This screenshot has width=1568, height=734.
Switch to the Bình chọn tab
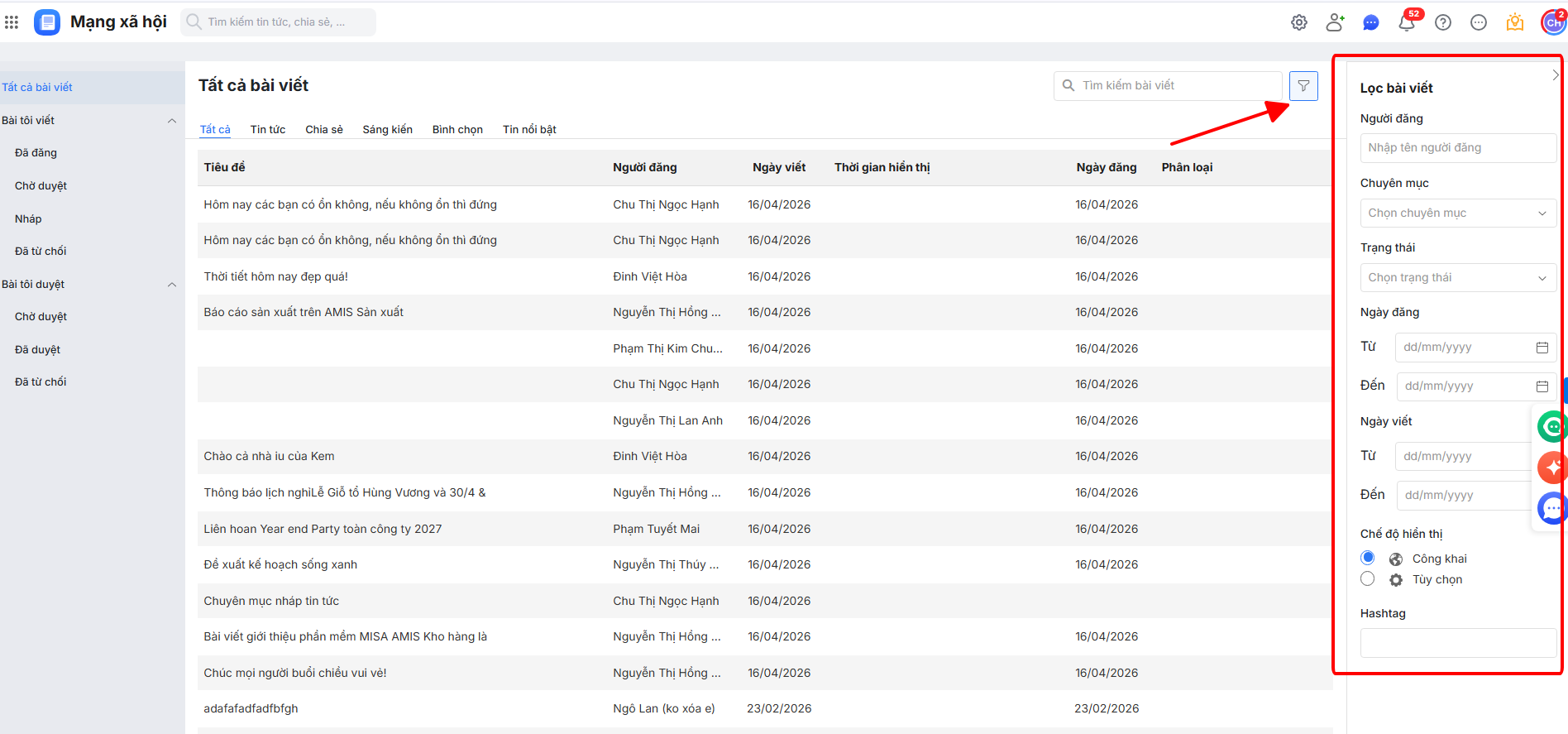457,130
